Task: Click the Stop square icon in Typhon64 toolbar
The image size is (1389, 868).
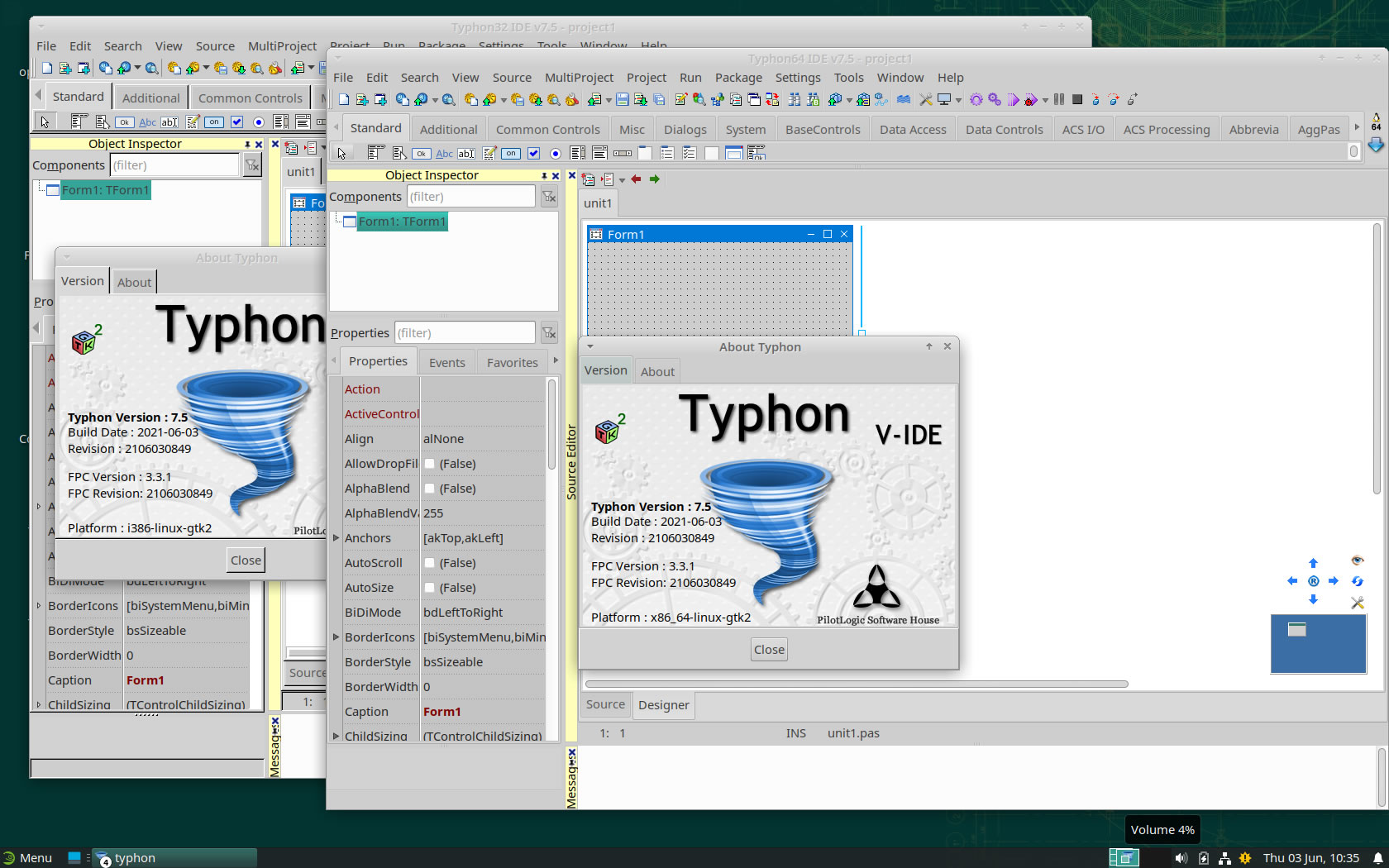Action: [x=1077, y=99]
